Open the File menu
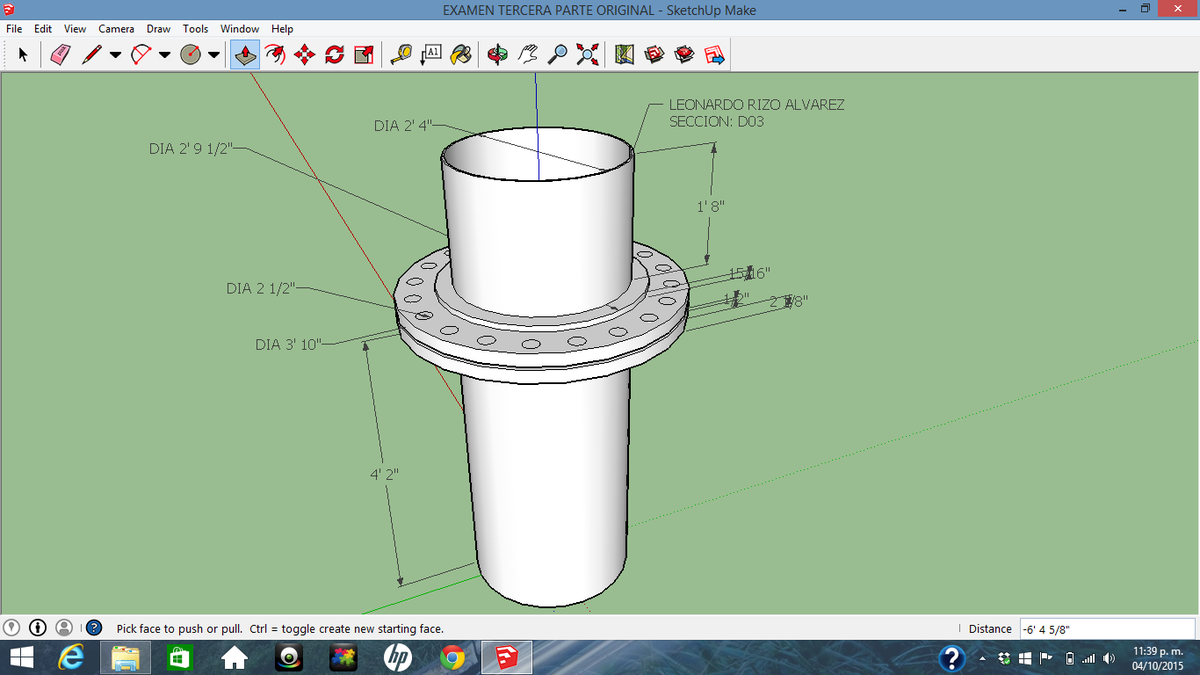1200x675 pixels. 15,29
